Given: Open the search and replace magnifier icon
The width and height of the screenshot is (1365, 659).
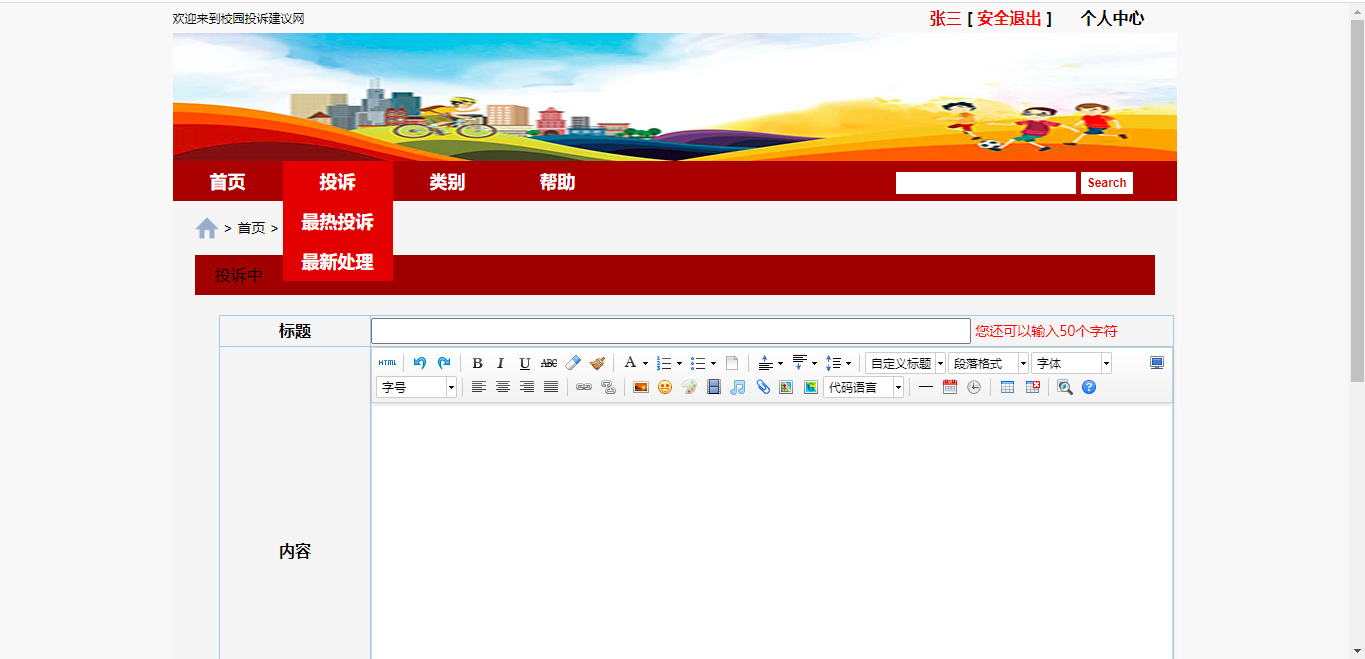Looking at the screenshot, I should (x=1065, y=387).
